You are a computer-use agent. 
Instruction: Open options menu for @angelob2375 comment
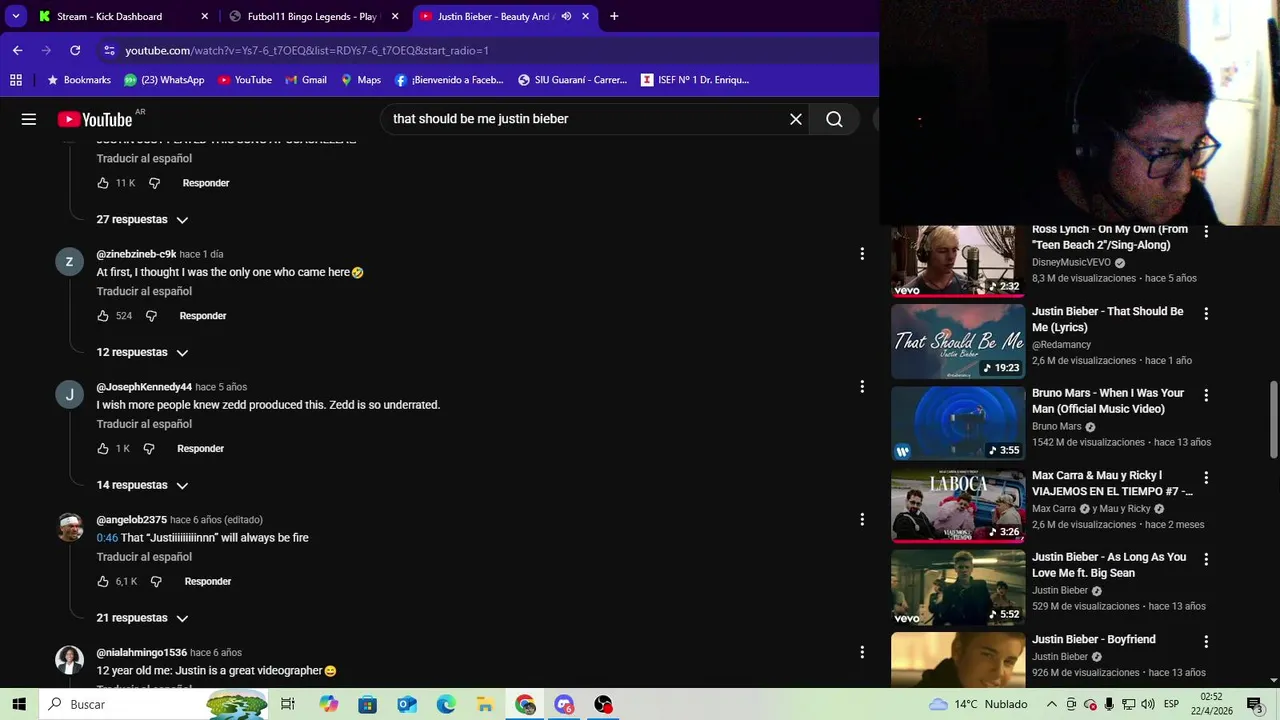862,520
